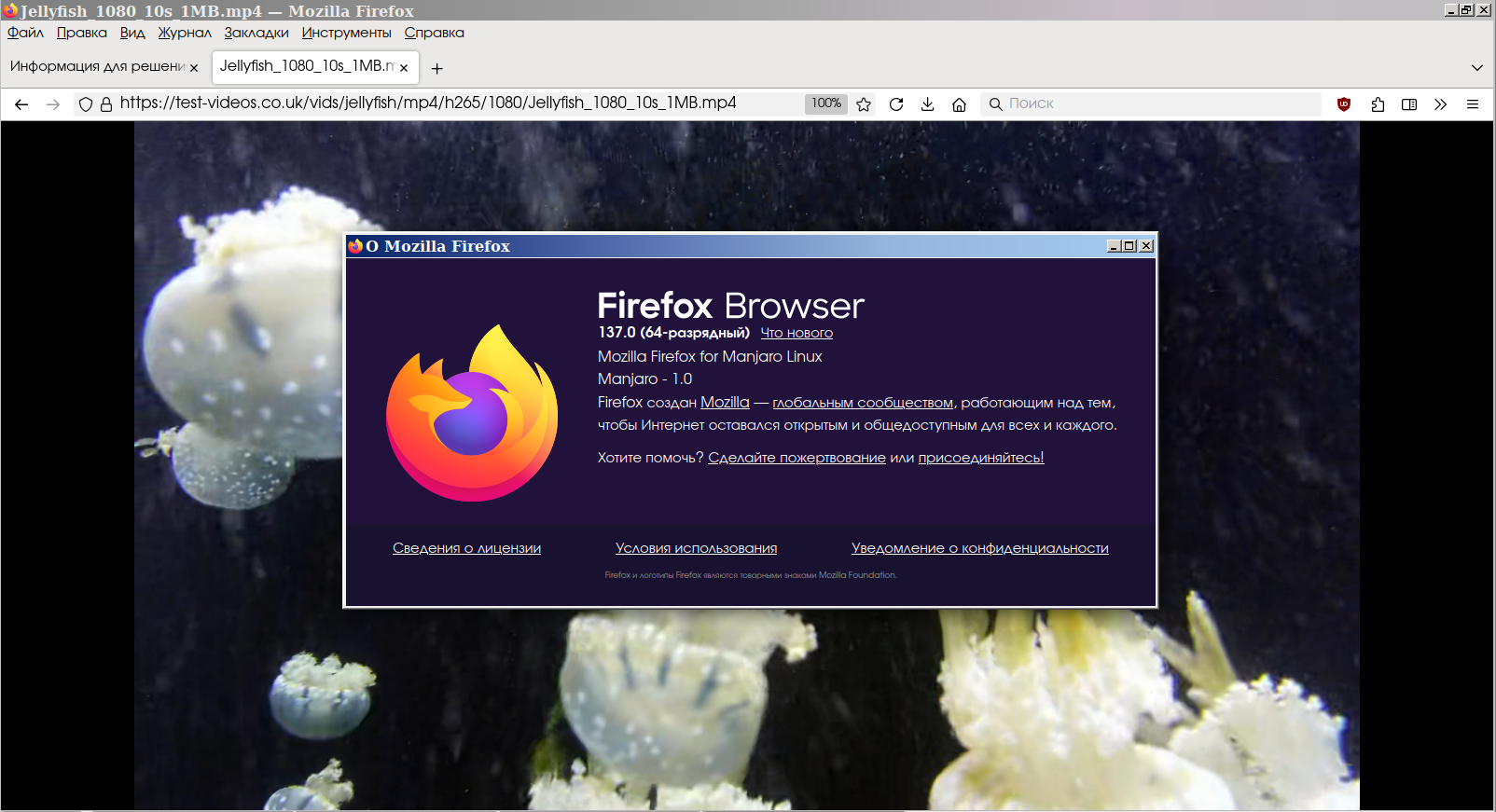This screenshot has height=812, width=1496.
Task: Open Условия использования link
Action: coord(696,548)
